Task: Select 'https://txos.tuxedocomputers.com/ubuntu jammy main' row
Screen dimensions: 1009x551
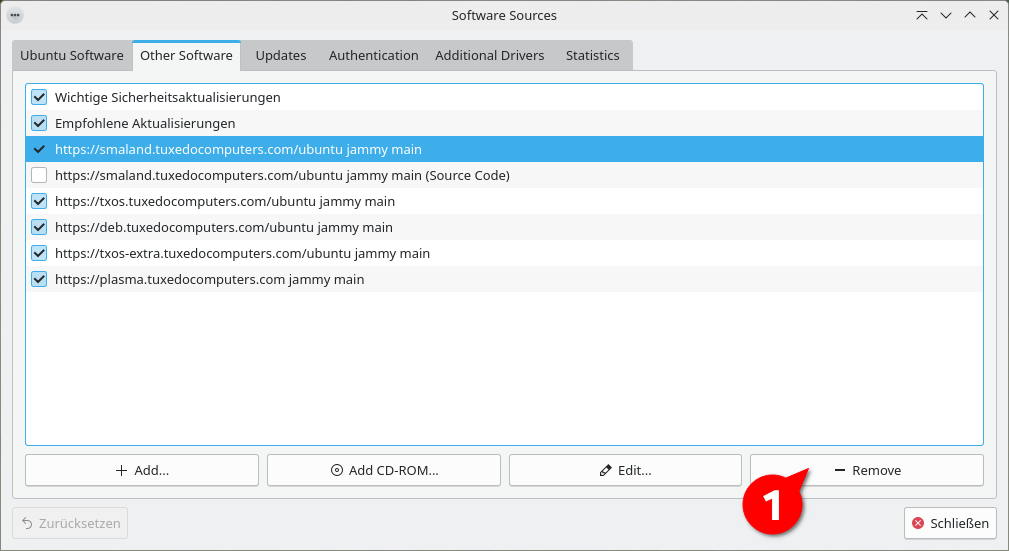Action: [504, 201]
